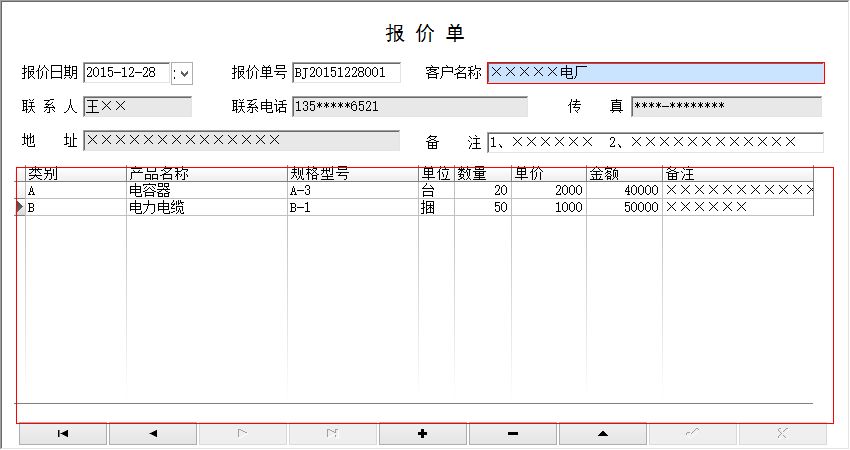
Task: Click the post edit checkmark button
Action: coord(693,434)
